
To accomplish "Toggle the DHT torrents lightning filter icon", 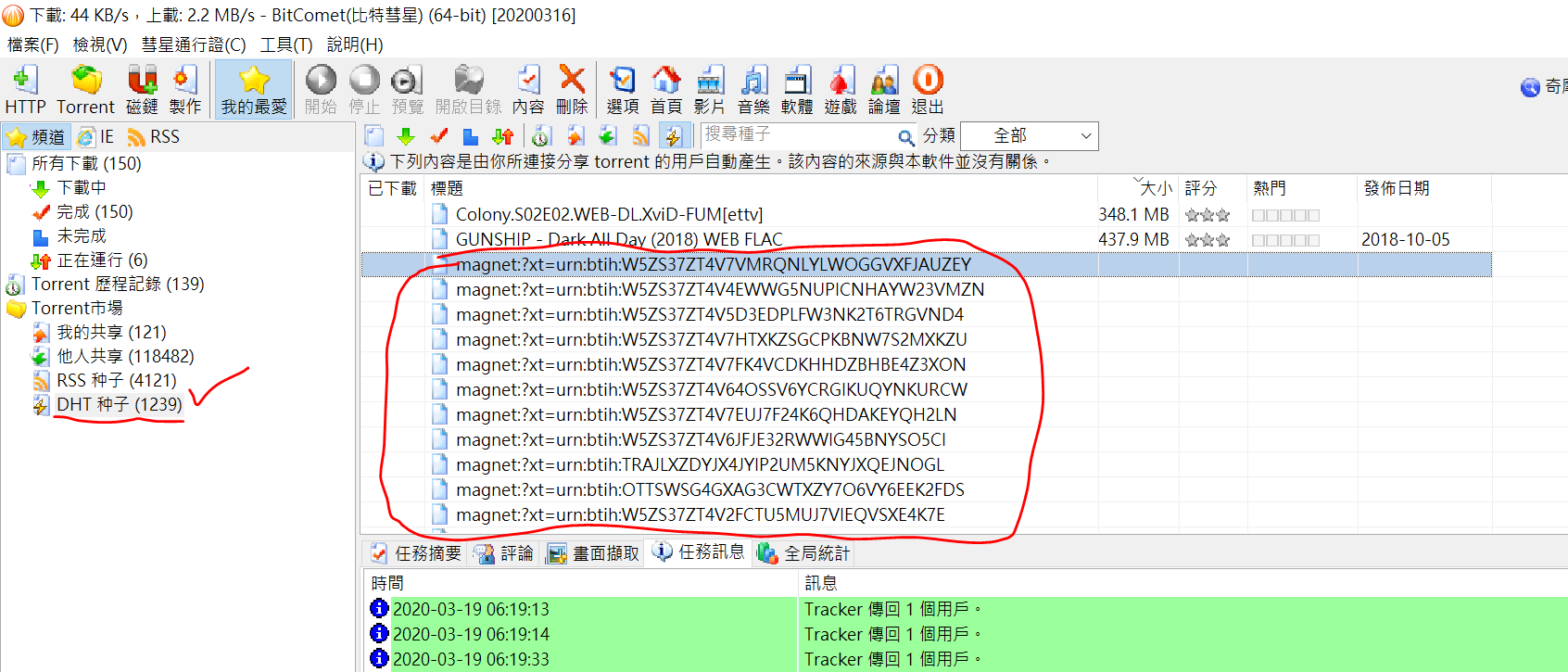I will pos(673,136).
